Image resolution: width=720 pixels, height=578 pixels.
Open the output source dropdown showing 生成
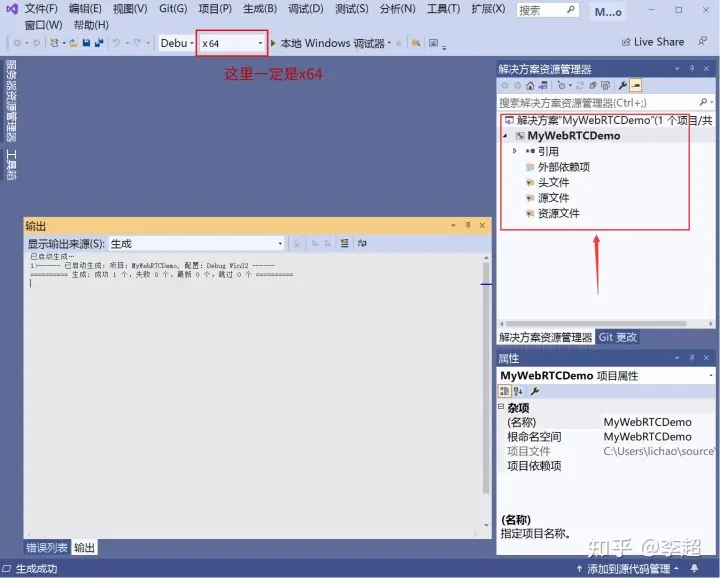click(x=197, y=244)
